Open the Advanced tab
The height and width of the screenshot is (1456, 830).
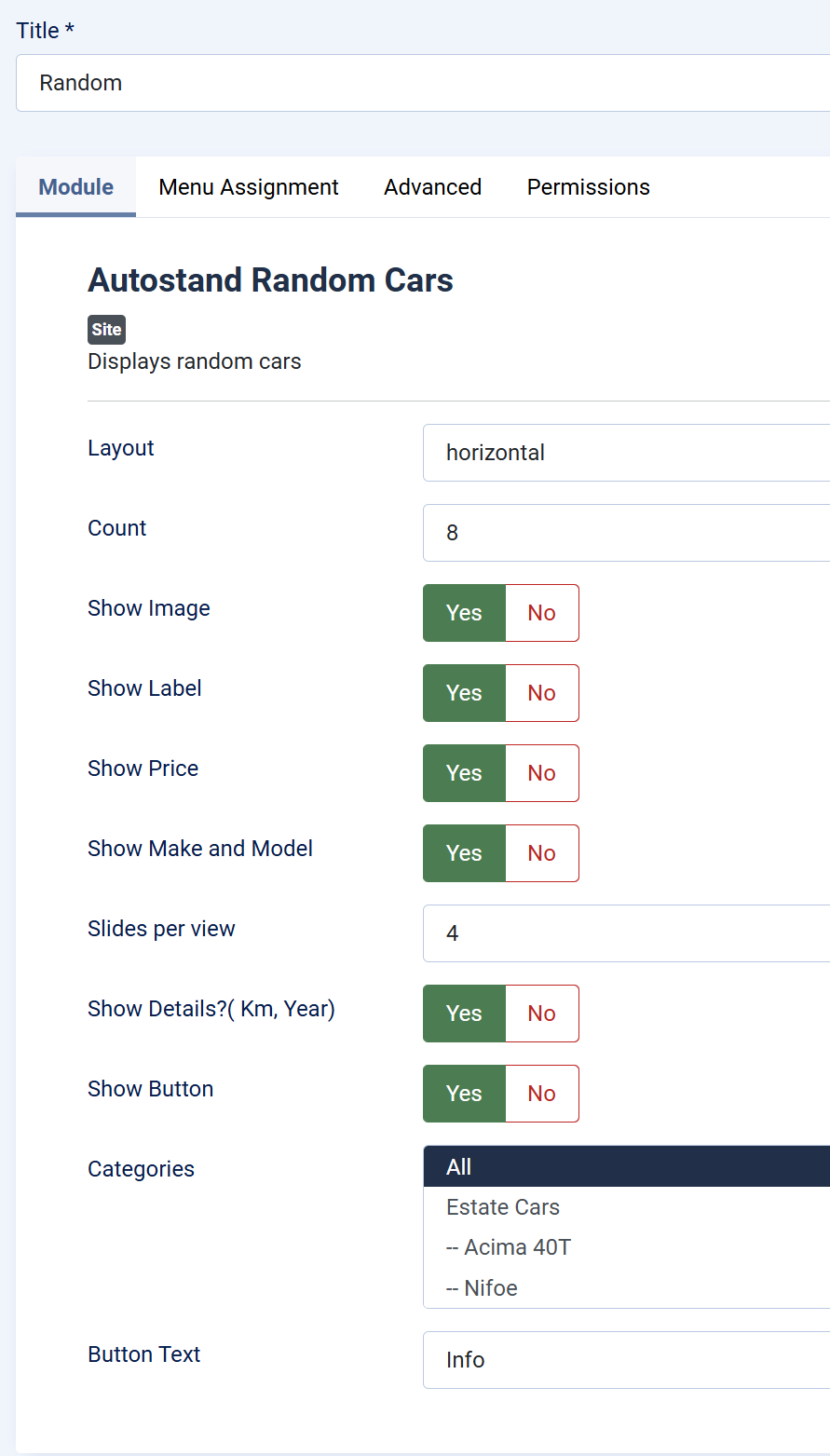coord(432,187)
